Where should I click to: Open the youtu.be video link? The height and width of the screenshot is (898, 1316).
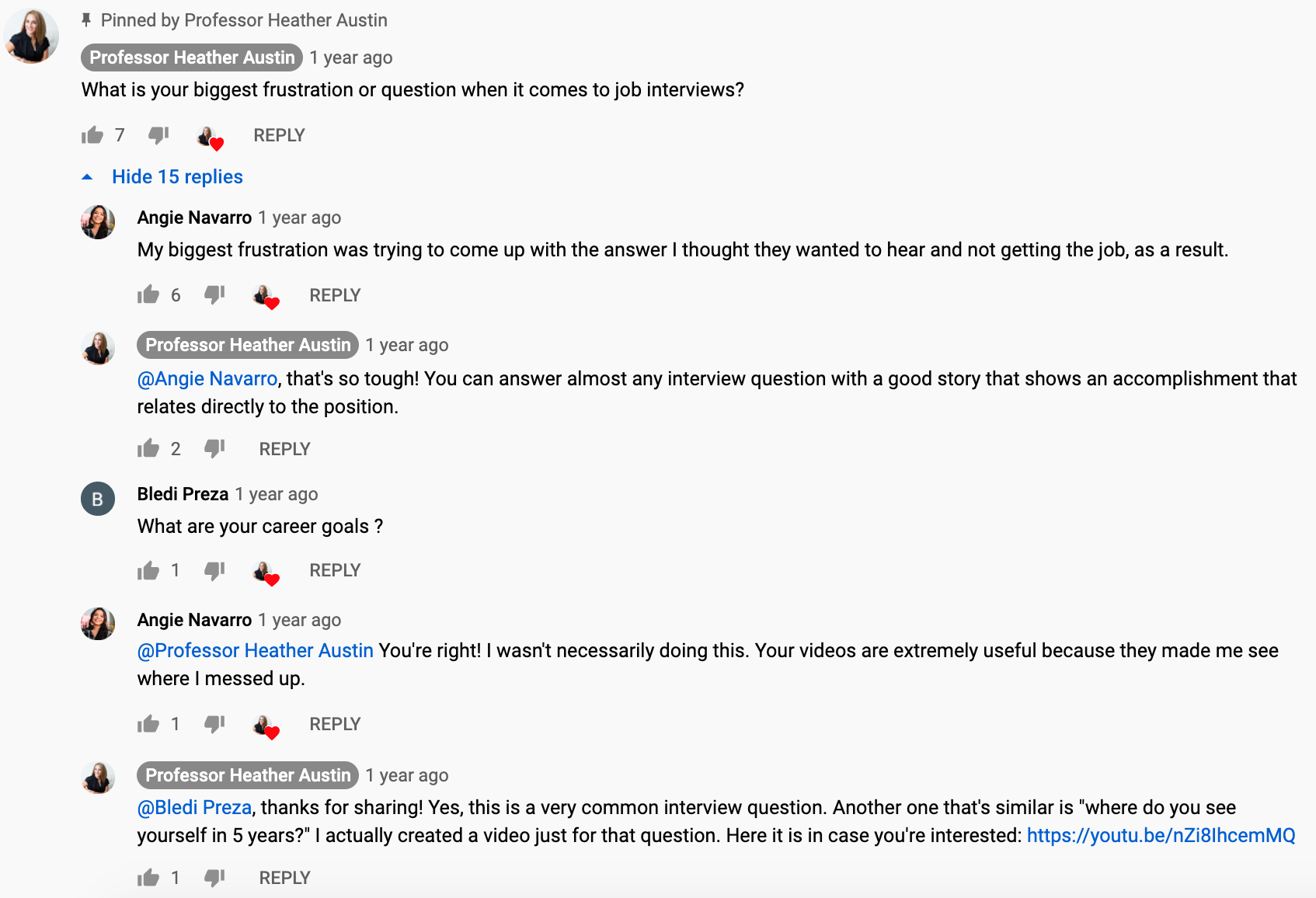point(1160,836)
